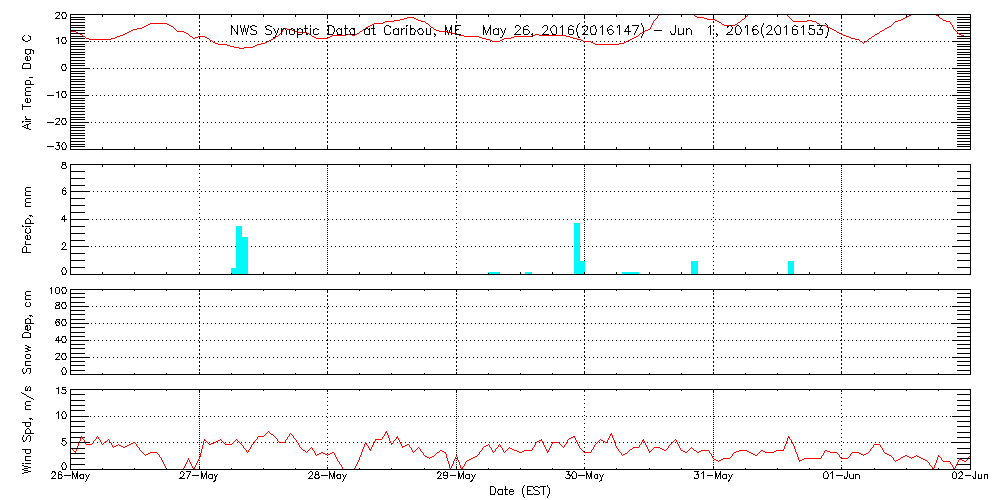Click the 31-May date label
The image size is (1000, 500).
(712, 477)
